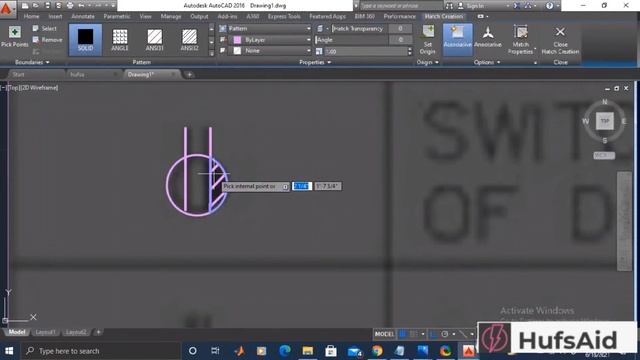Screen dimensions: 640x360
Task: Increment the hatch scale spinner
Action: click(410, 49)
